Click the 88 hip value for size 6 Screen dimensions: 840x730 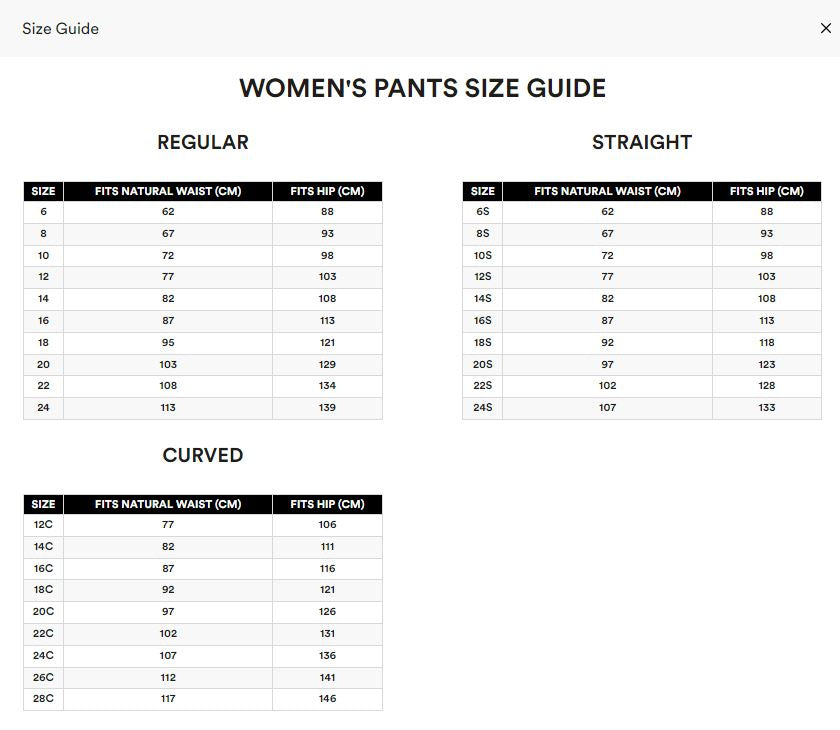coord(326,212)
